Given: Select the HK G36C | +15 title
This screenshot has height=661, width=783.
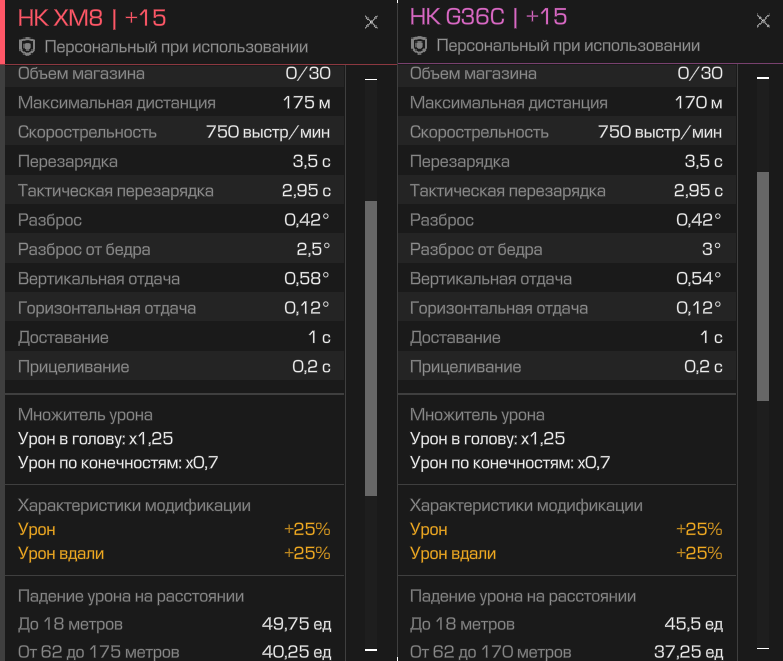Looking at the screenshot, I should (488, 17).
